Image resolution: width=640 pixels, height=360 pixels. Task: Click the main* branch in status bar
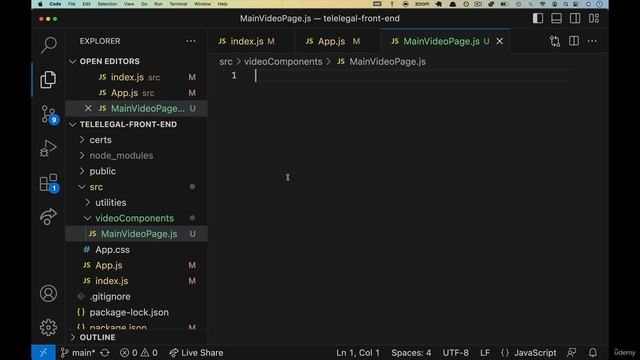[78, 353]
